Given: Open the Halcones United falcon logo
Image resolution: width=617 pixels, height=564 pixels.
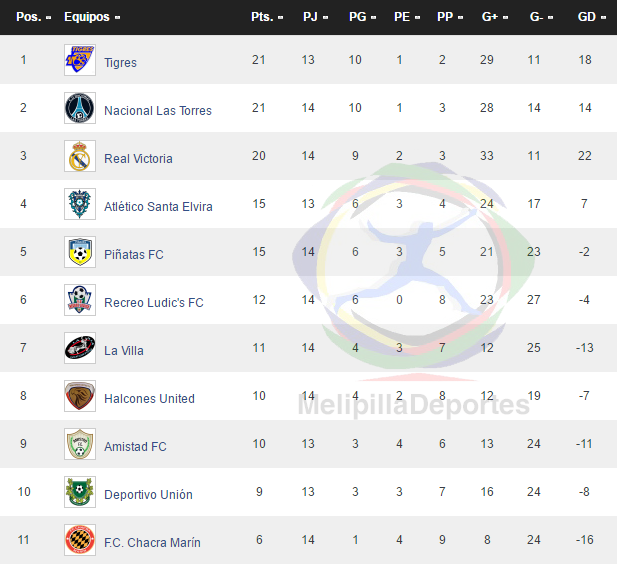Looking at the screenshot, I should 80,396.
